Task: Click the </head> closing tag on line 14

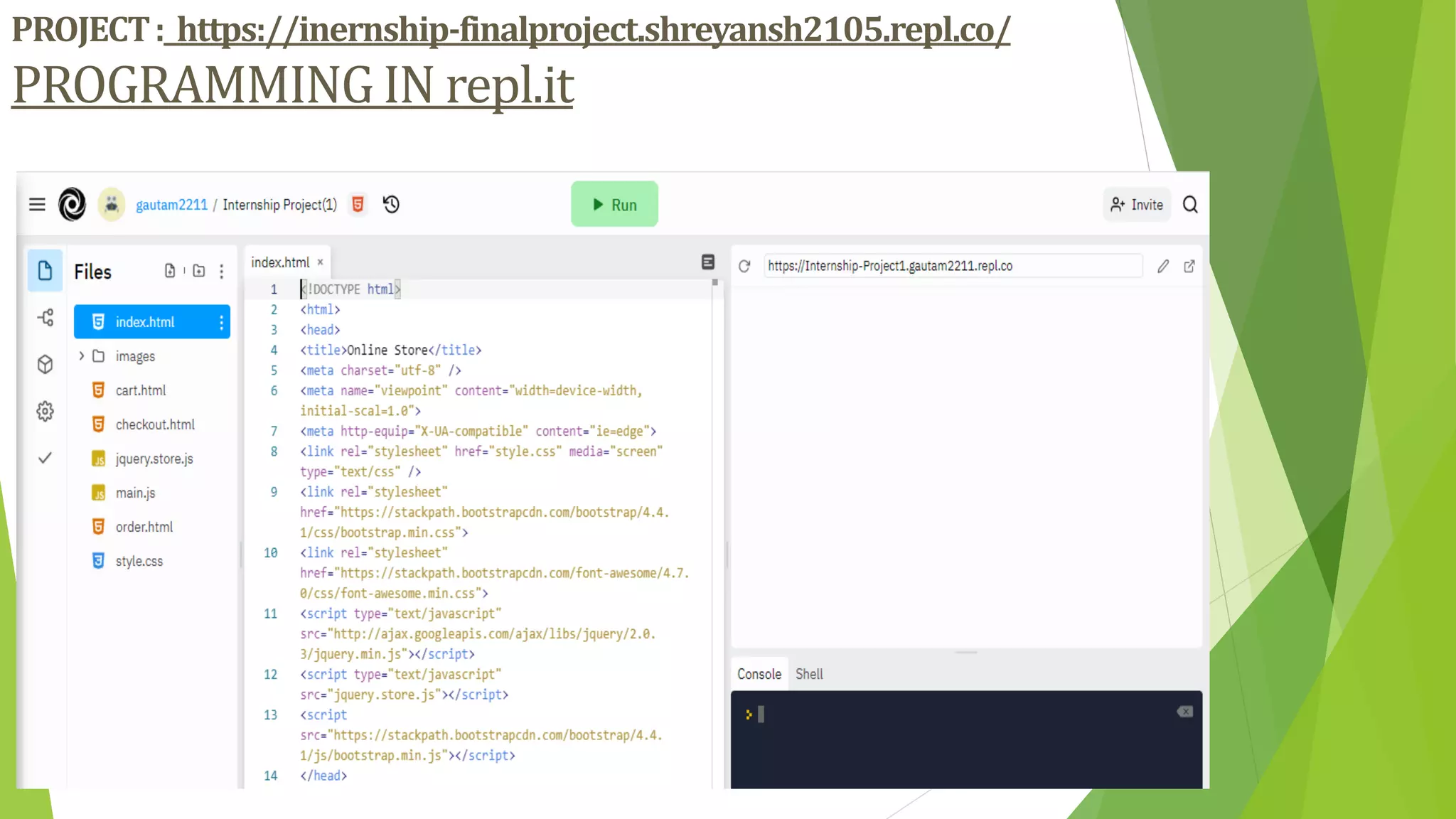Action: [323, 776]
